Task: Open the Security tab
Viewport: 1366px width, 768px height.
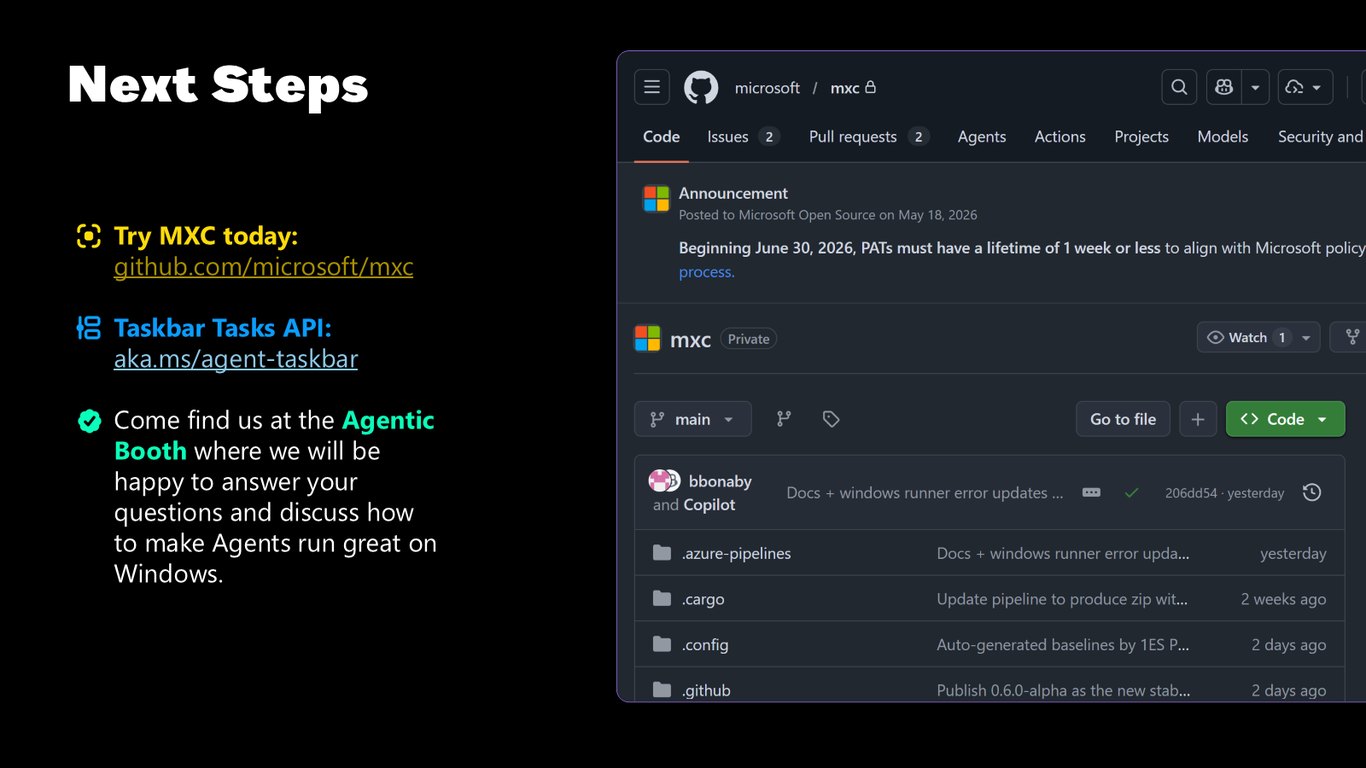Action: point(1320,137)
